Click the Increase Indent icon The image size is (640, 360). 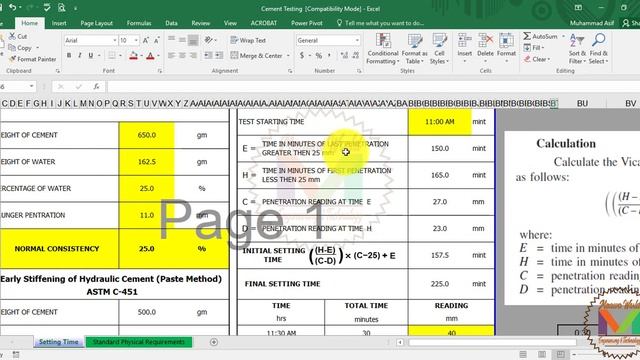pos(219,56)
